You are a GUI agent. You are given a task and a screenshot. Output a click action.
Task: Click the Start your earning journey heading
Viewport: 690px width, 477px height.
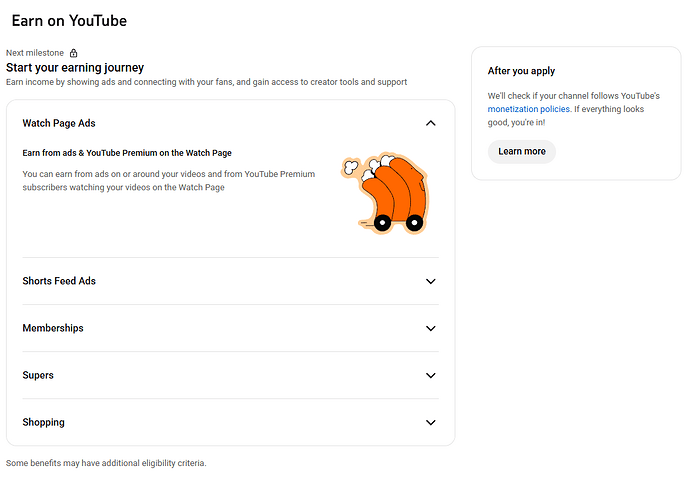(x=75, y=67)
